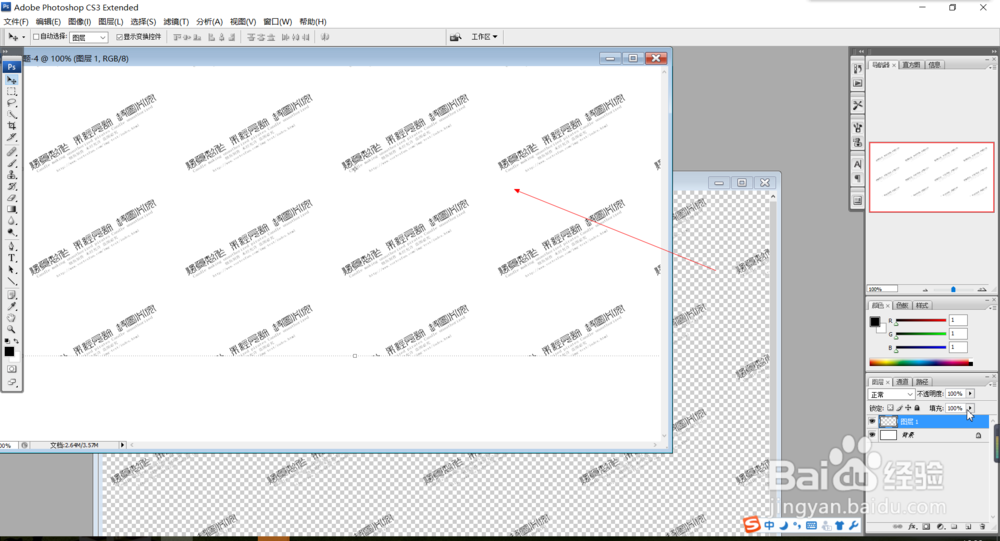This screenshot has height=541, width=1000.
Task: Select the Pen tool
Action: (11, 246)
